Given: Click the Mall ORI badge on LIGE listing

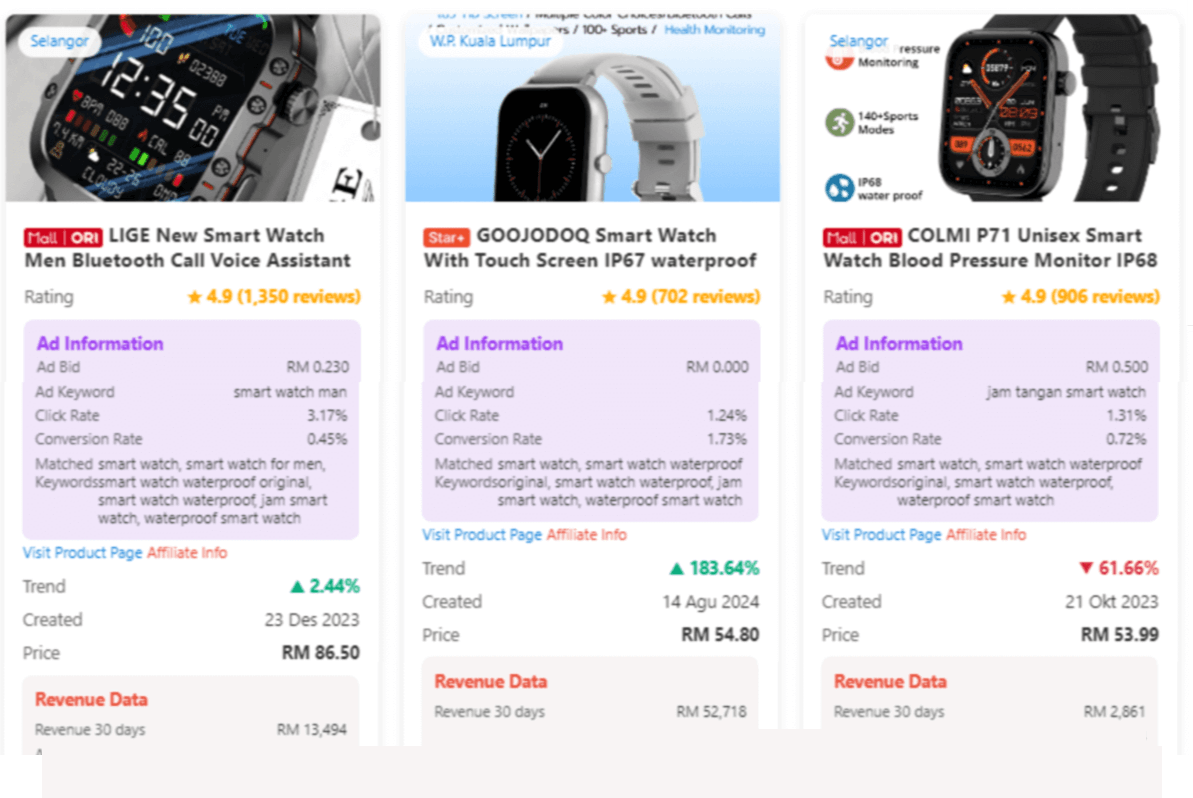Looking at the screenshot, I should tap(63, 237).
